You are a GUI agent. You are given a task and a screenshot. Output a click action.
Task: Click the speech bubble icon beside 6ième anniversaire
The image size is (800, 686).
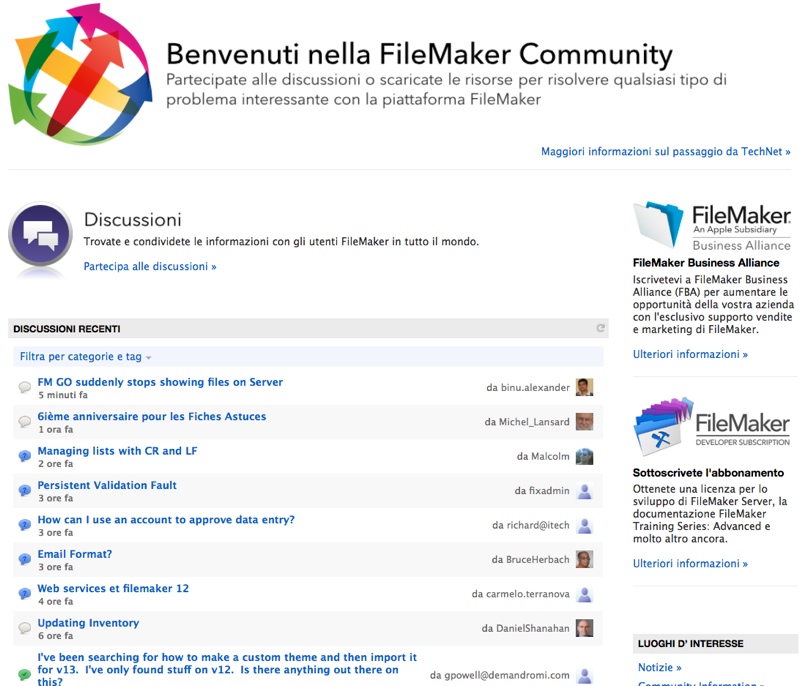(x=24, y=422)
